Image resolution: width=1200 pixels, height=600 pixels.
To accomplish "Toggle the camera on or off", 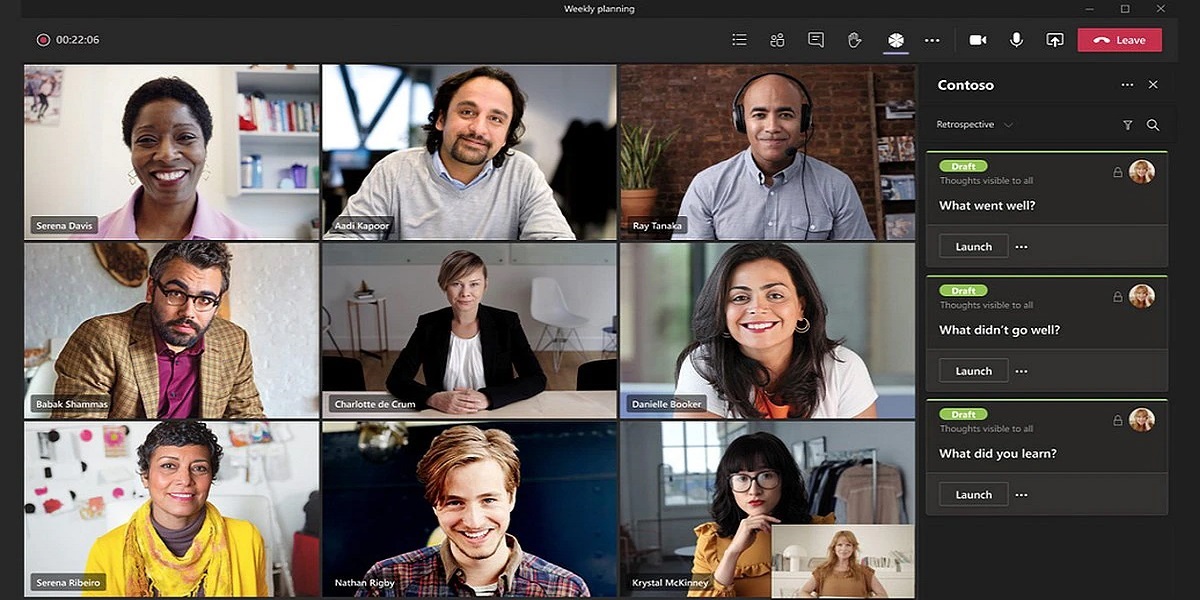I will point(978,40).
